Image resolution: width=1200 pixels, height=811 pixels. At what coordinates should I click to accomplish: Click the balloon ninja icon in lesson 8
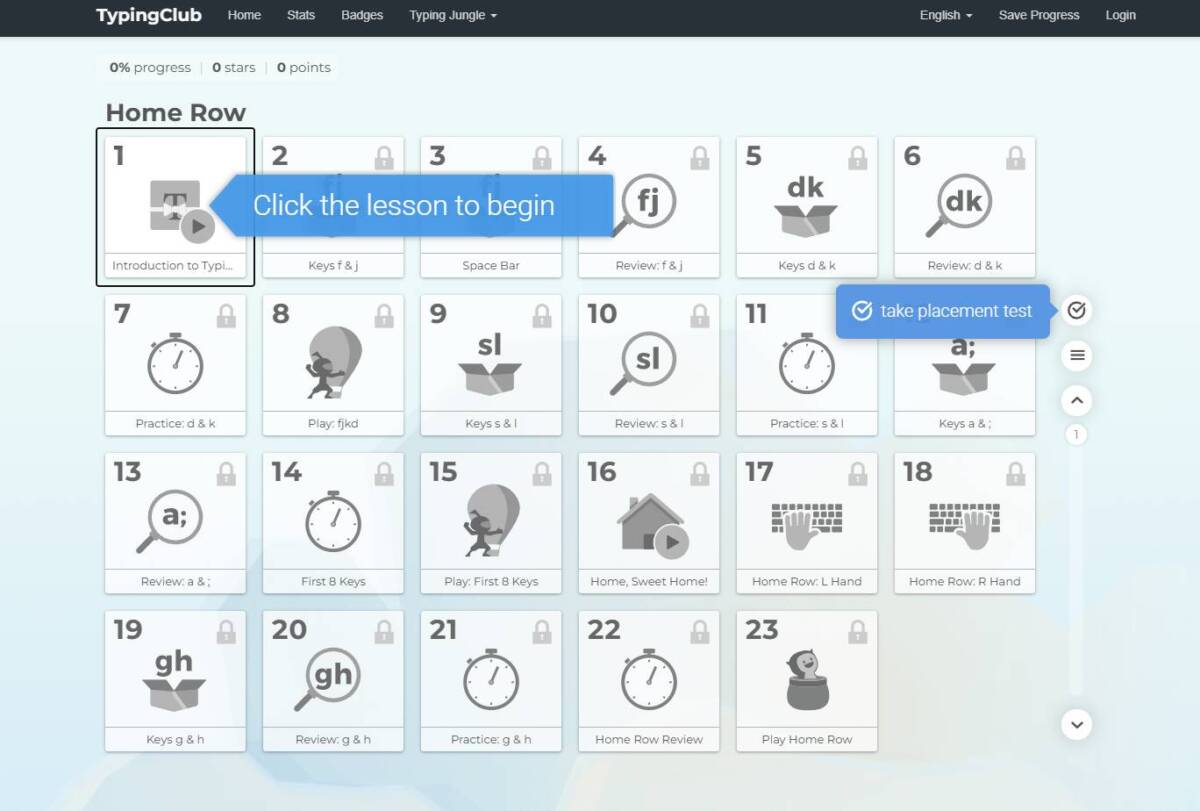click(x=333, y=364)
